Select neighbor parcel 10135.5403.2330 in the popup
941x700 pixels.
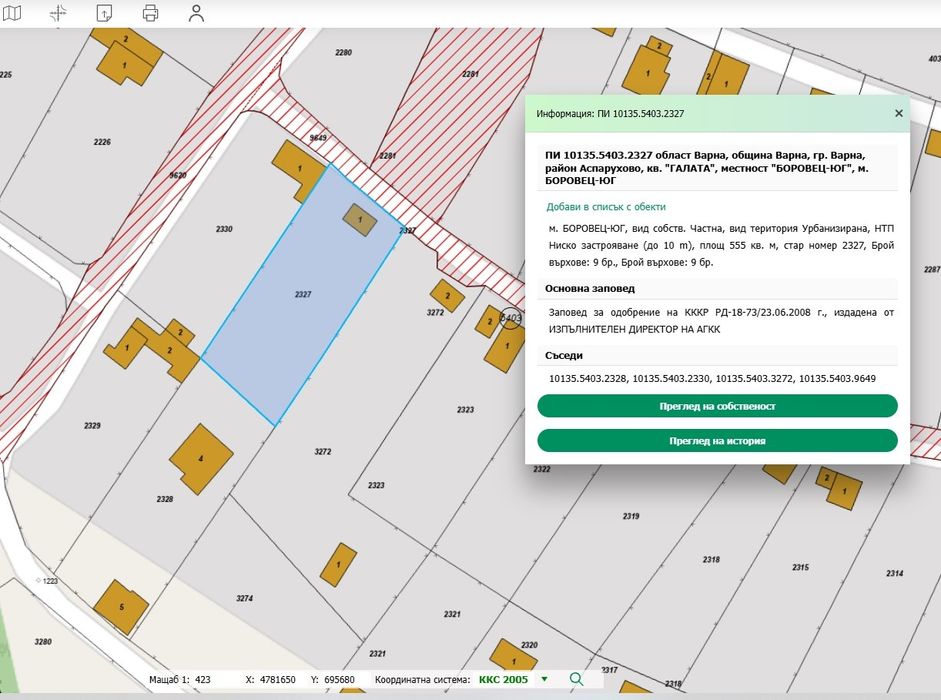[x=671, y=378]
